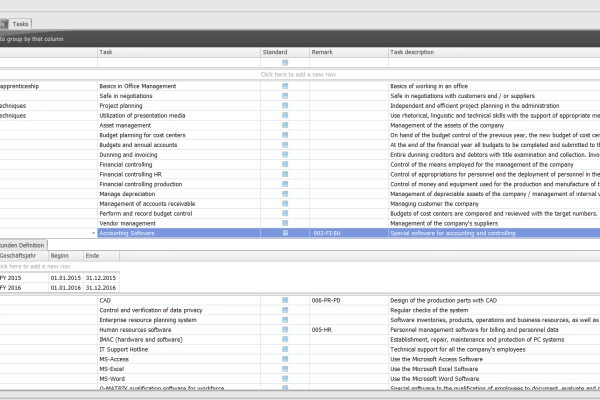600x400 pixels.
Task: Open the Definition tab in the detail panel
Action: [x=25, y=245]
